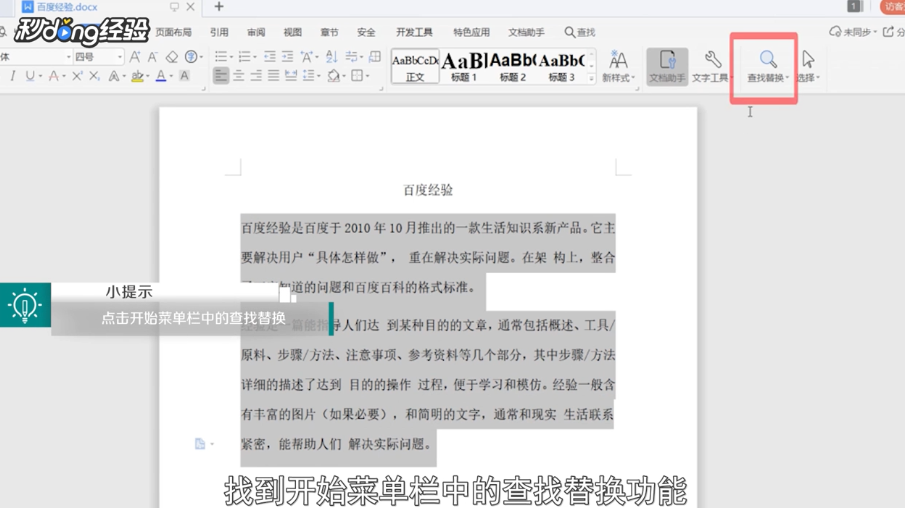Decrease font size with the A- icon
The image size is (905, 508).
[152, 57]
